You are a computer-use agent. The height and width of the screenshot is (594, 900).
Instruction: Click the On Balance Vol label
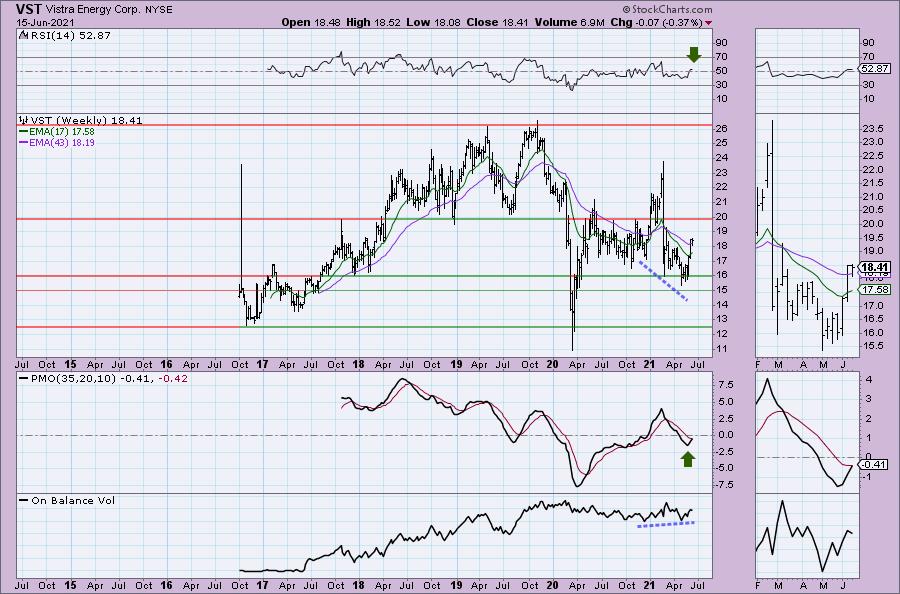click(x=73, y=500)
